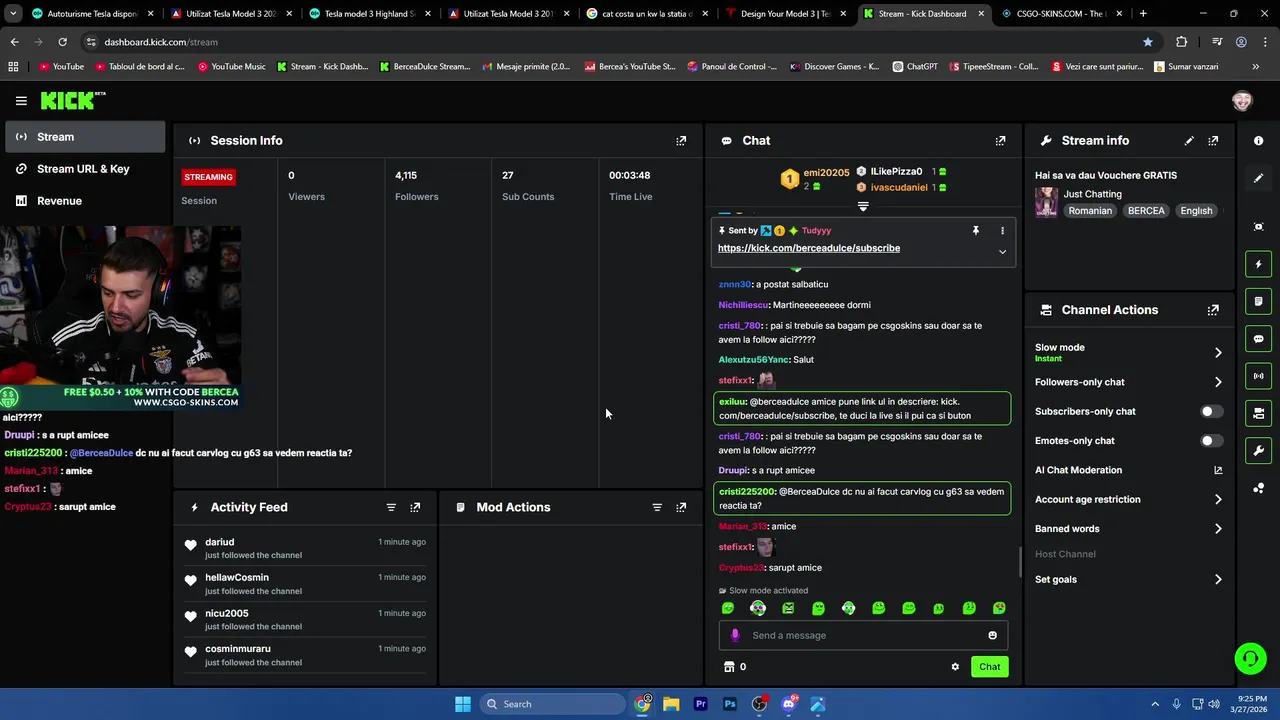1280x720 pixels.
Task: Open the green support headset button
Action: pyautogui.click(x=1250, y=658)
